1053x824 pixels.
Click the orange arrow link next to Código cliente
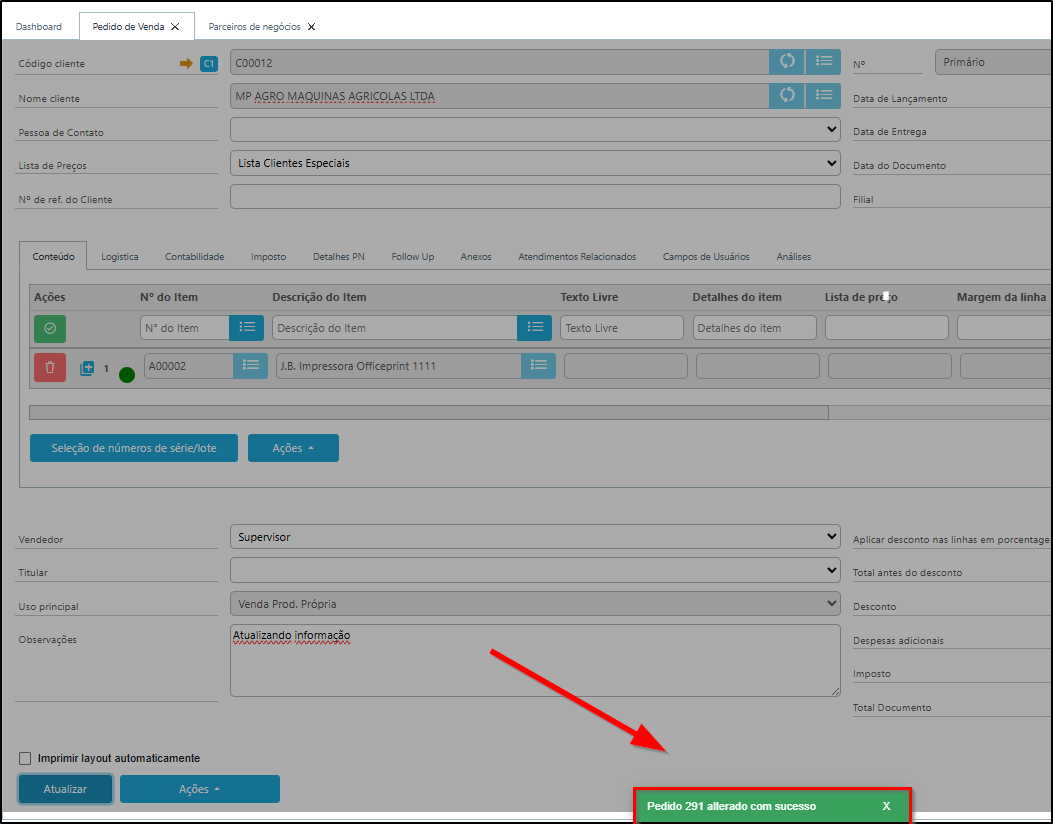pos(185,63)
